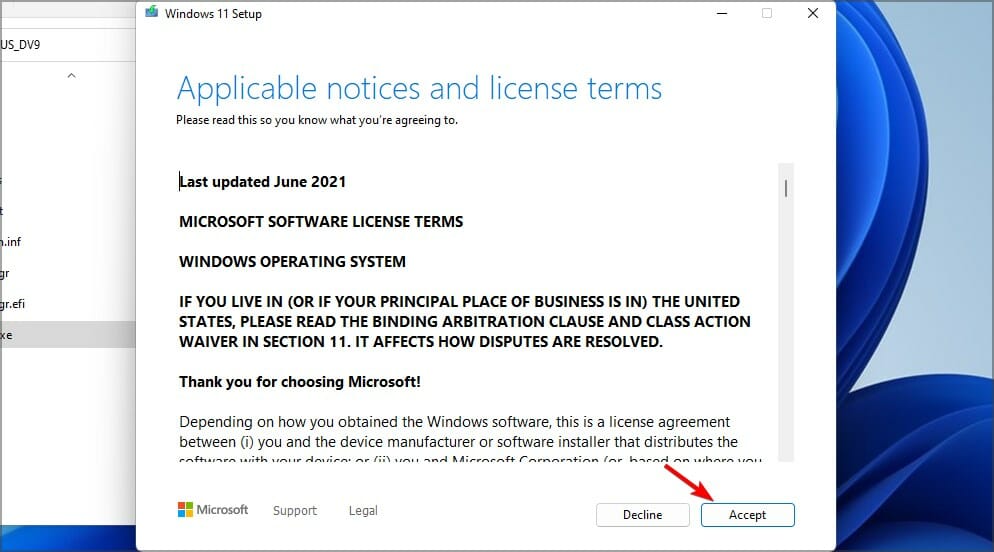Close the Windows 11 Setup window

click(812, 14)
